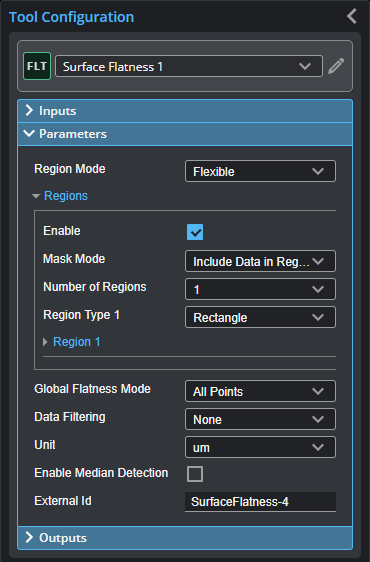Click the External Id input field
The image size is (370, 562).
pos(260,502)
